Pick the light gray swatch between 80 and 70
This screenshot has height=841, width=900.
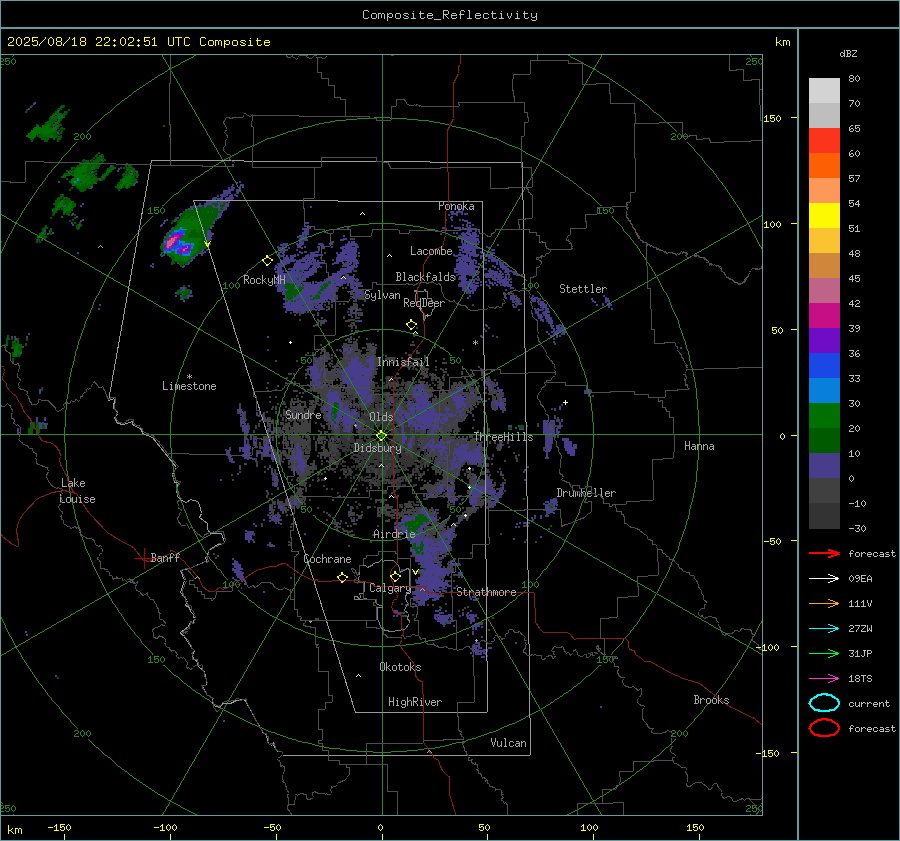[x=824, y=91]
